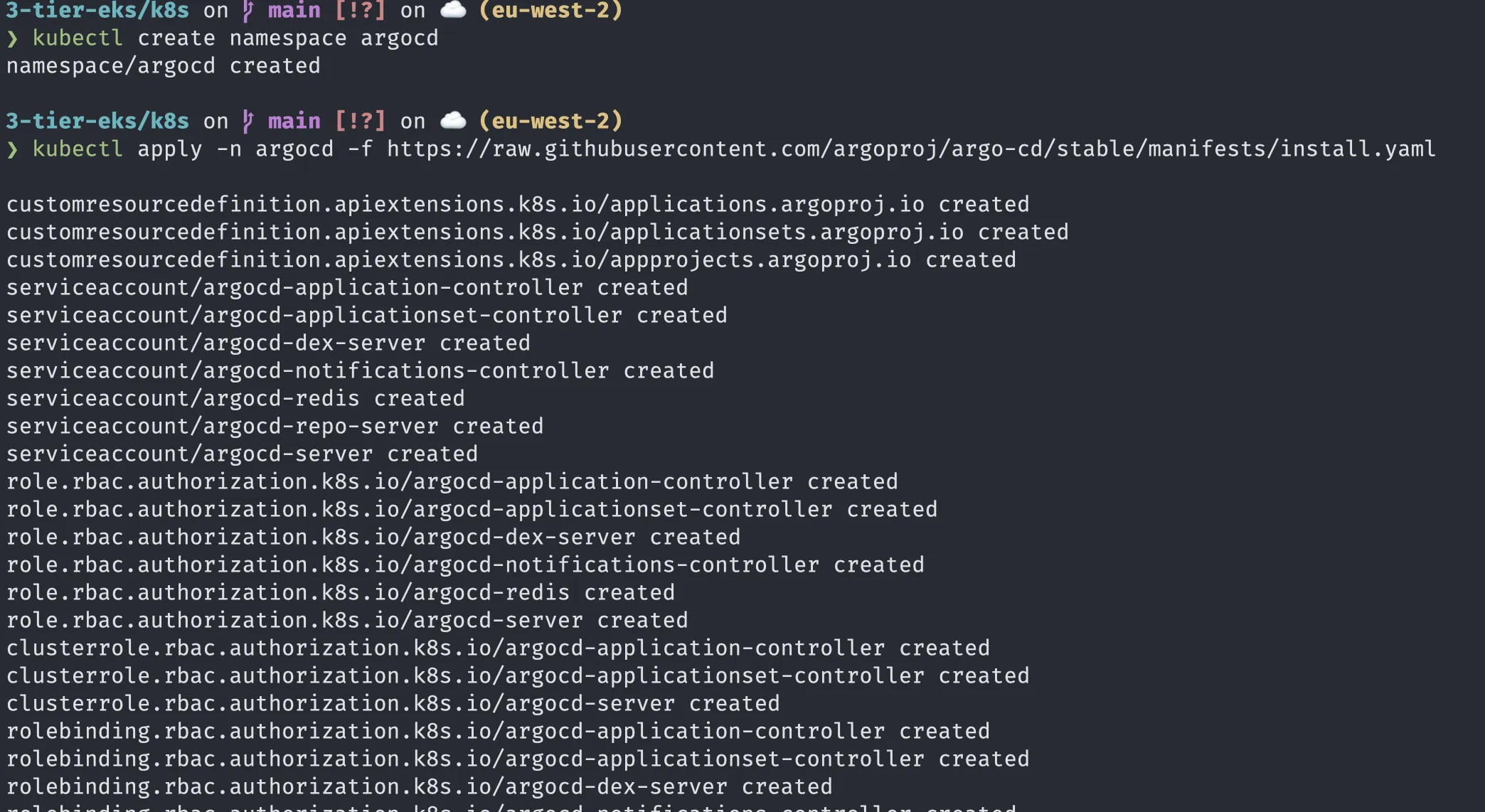
Task: Click the cloud icon in the topmost prompt line
Action: (x=453, y=10)
